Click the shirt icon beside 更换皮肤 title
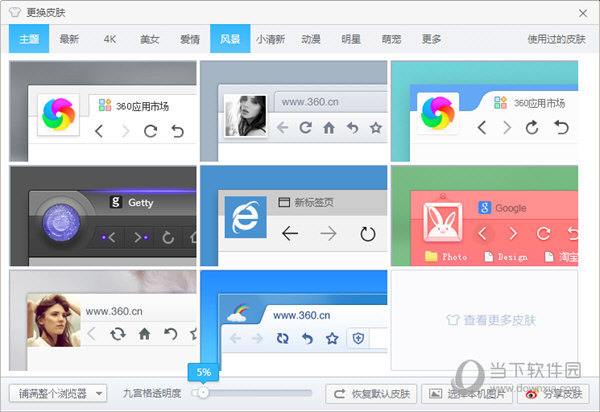The width and height of the screenshot is (600, 412). pos(15,13)
